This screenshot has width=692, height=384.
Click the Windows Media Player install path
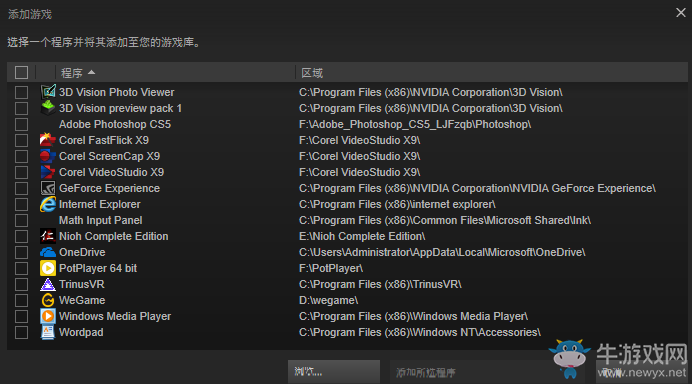click(x=414, y=316)
